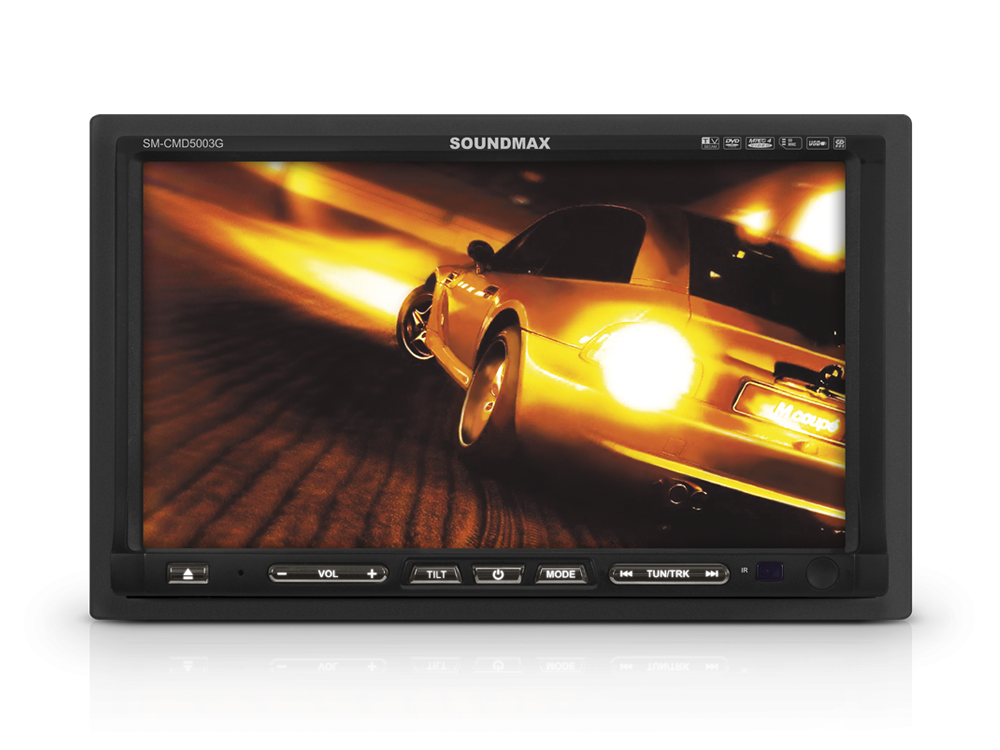Skip to next track on TUN/TRK
The image size is (1000, 750).
point(712,574)
